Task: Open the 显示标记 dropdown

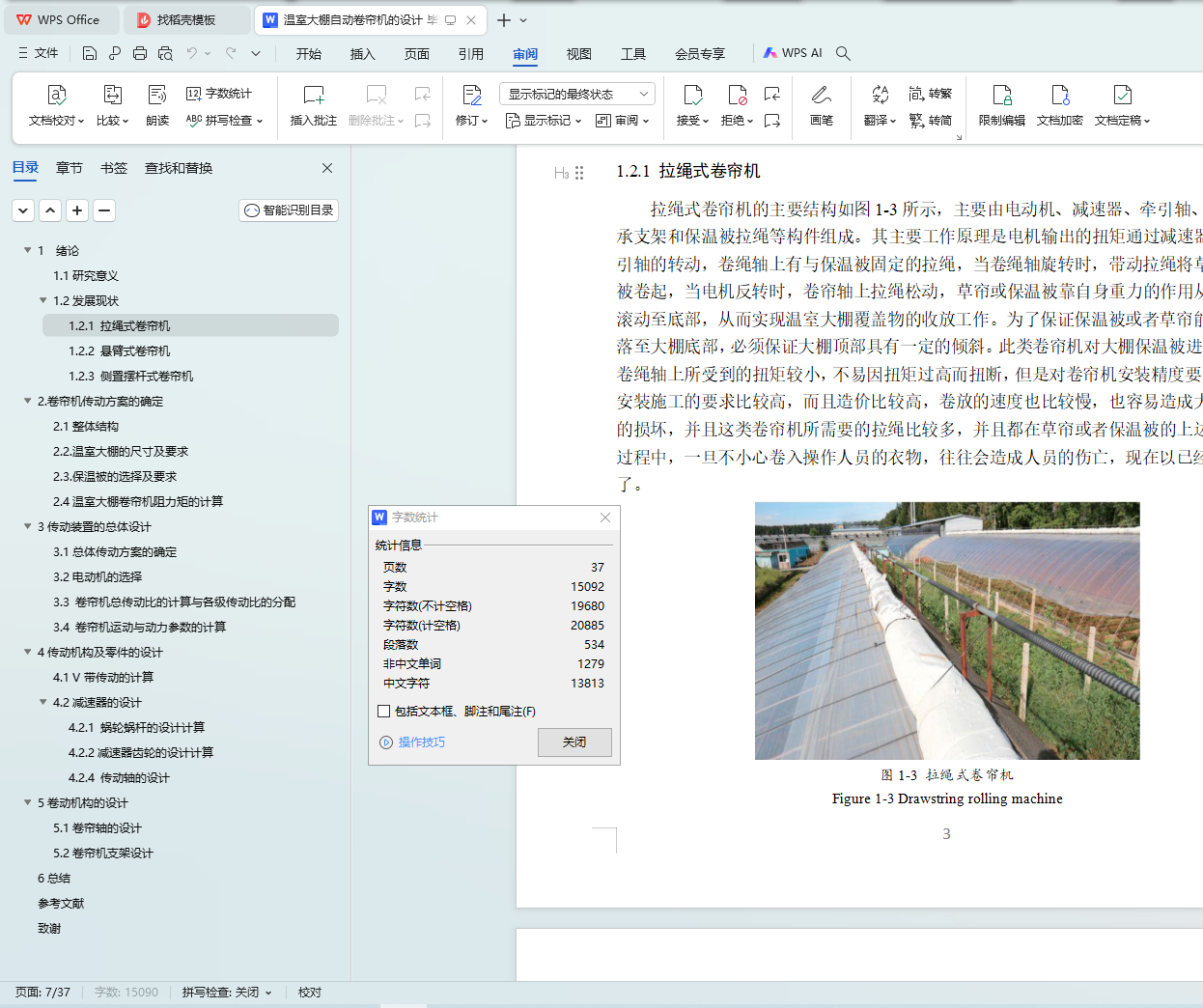Action: (x=544, y=121)
